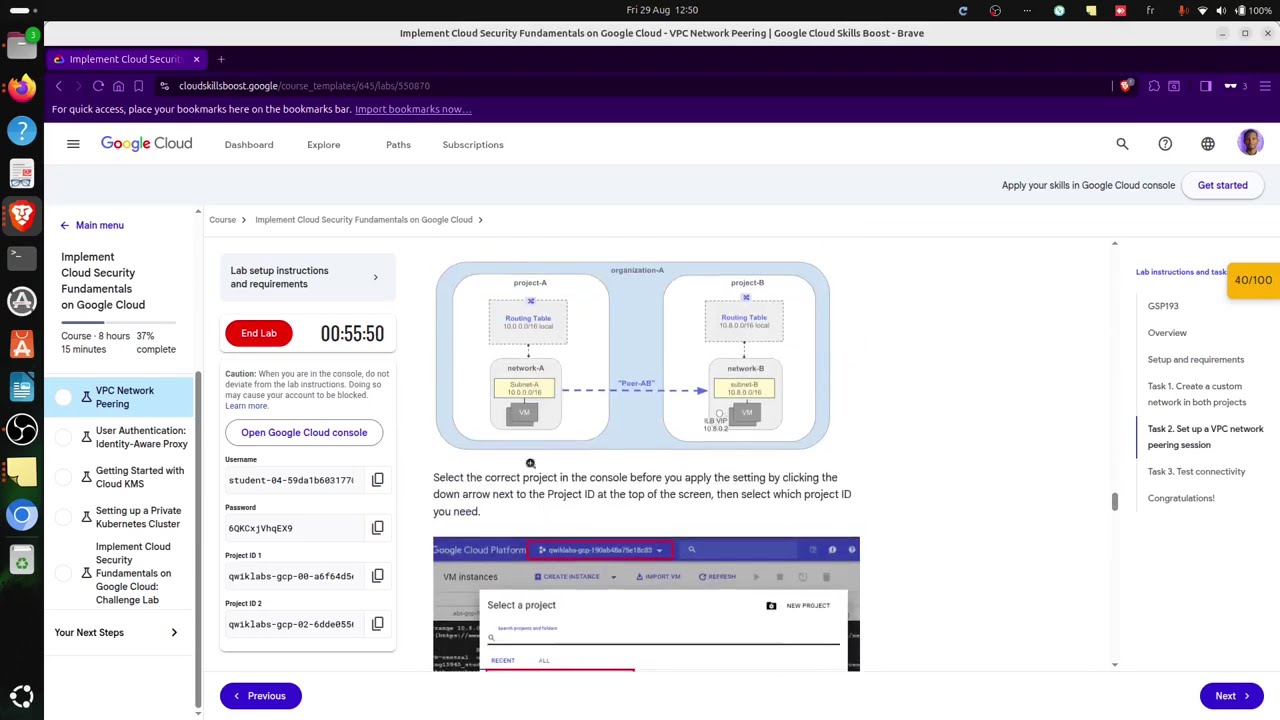Screen dimensions: 1280x720
Task: Copy the Project ID 1 value
Action: click(377, 576)
